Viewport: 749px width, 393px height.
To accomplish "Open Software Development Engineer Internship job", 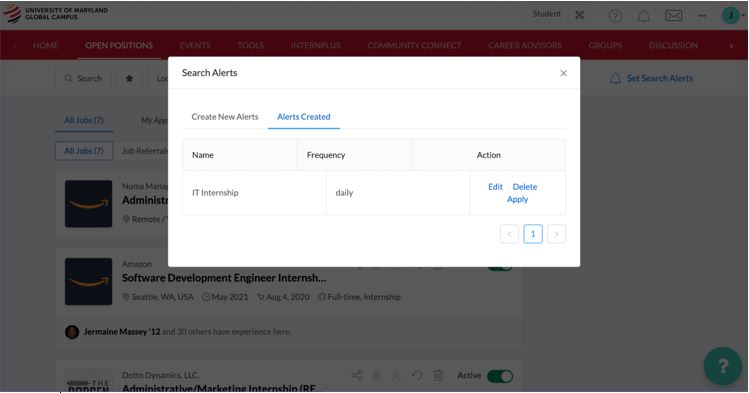I will point(224,278).
